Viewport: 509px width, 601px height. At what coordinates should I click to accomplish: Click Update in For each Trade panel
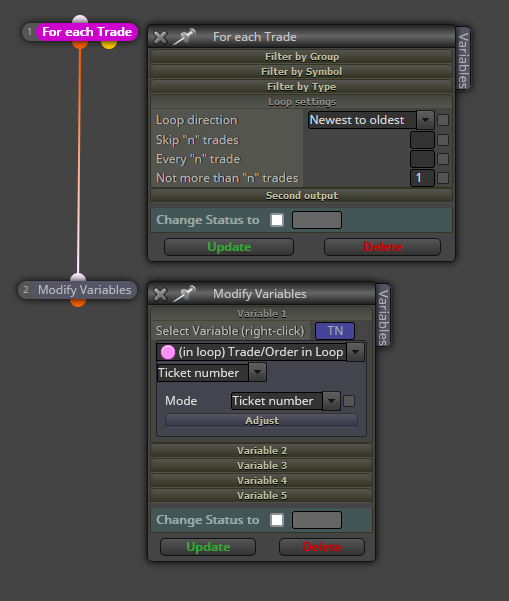coord(229,247)
